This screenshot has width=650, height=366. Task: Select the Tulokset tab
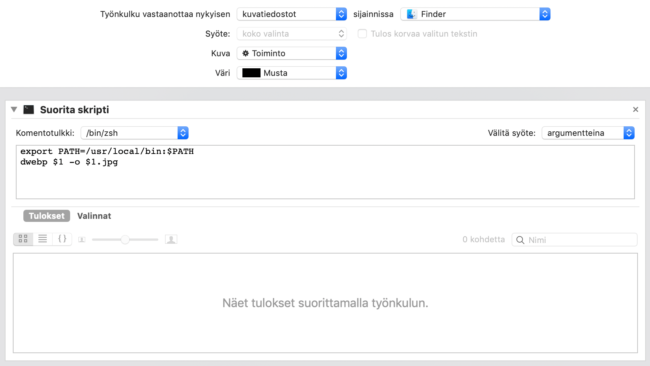tap(46, 216)
